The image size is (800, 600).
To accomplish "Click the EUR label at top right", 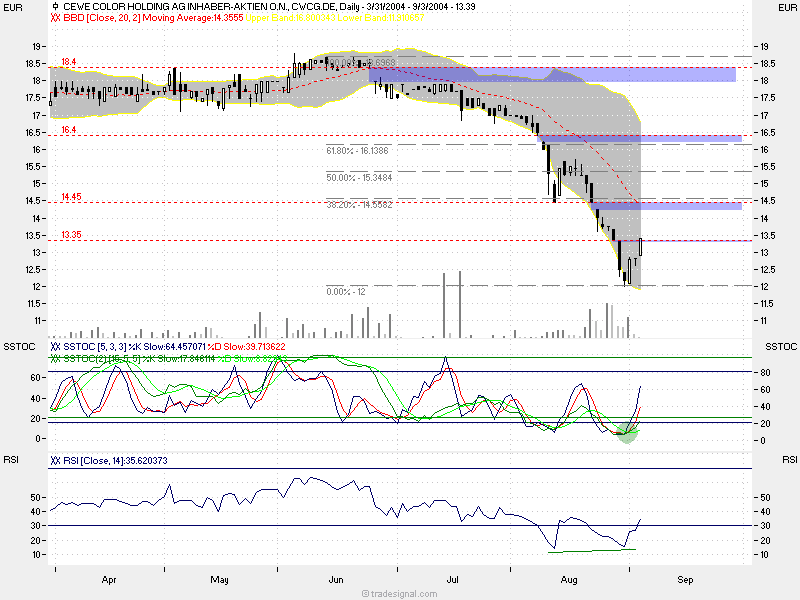I will coord(787,8).
